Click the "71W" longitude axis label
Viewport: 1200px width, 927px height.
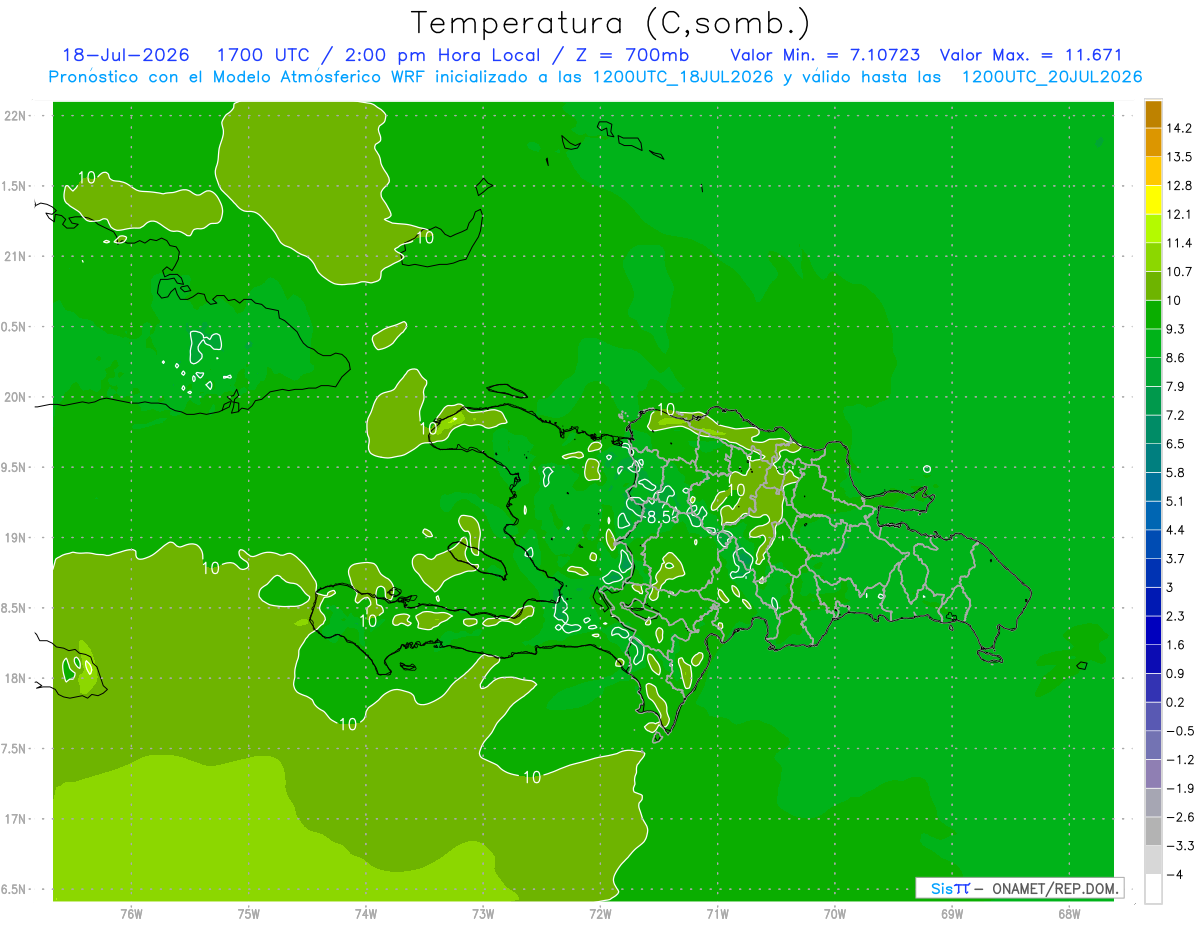[717, 914]
